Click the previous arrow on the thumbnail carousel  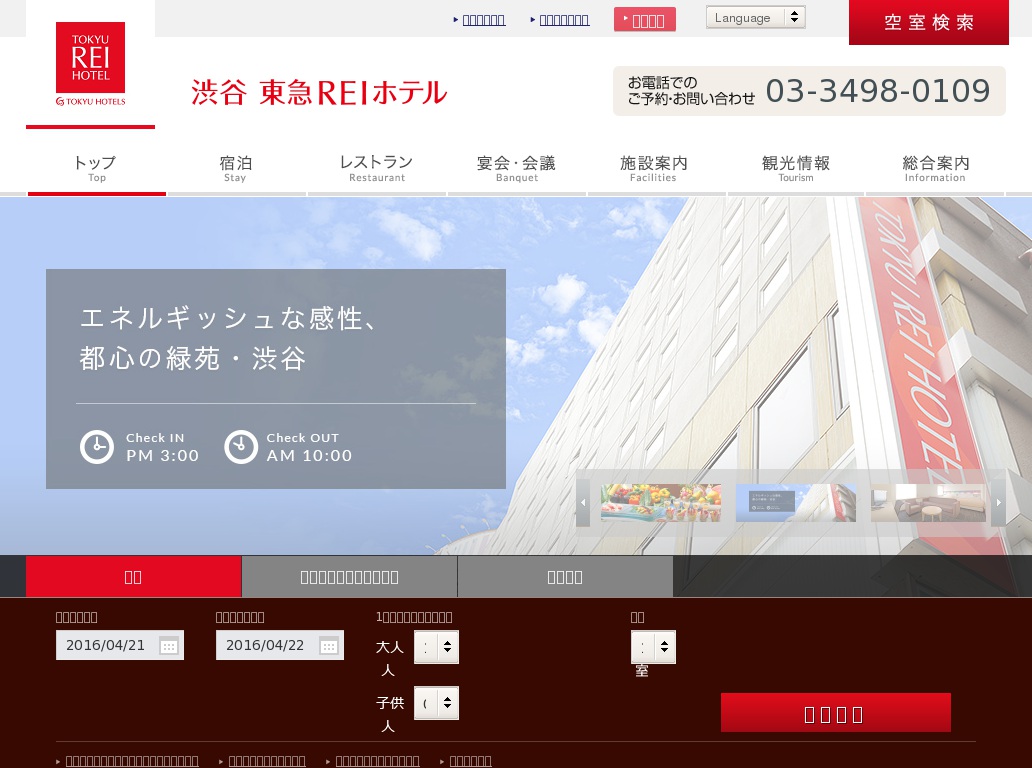(582, 503)
